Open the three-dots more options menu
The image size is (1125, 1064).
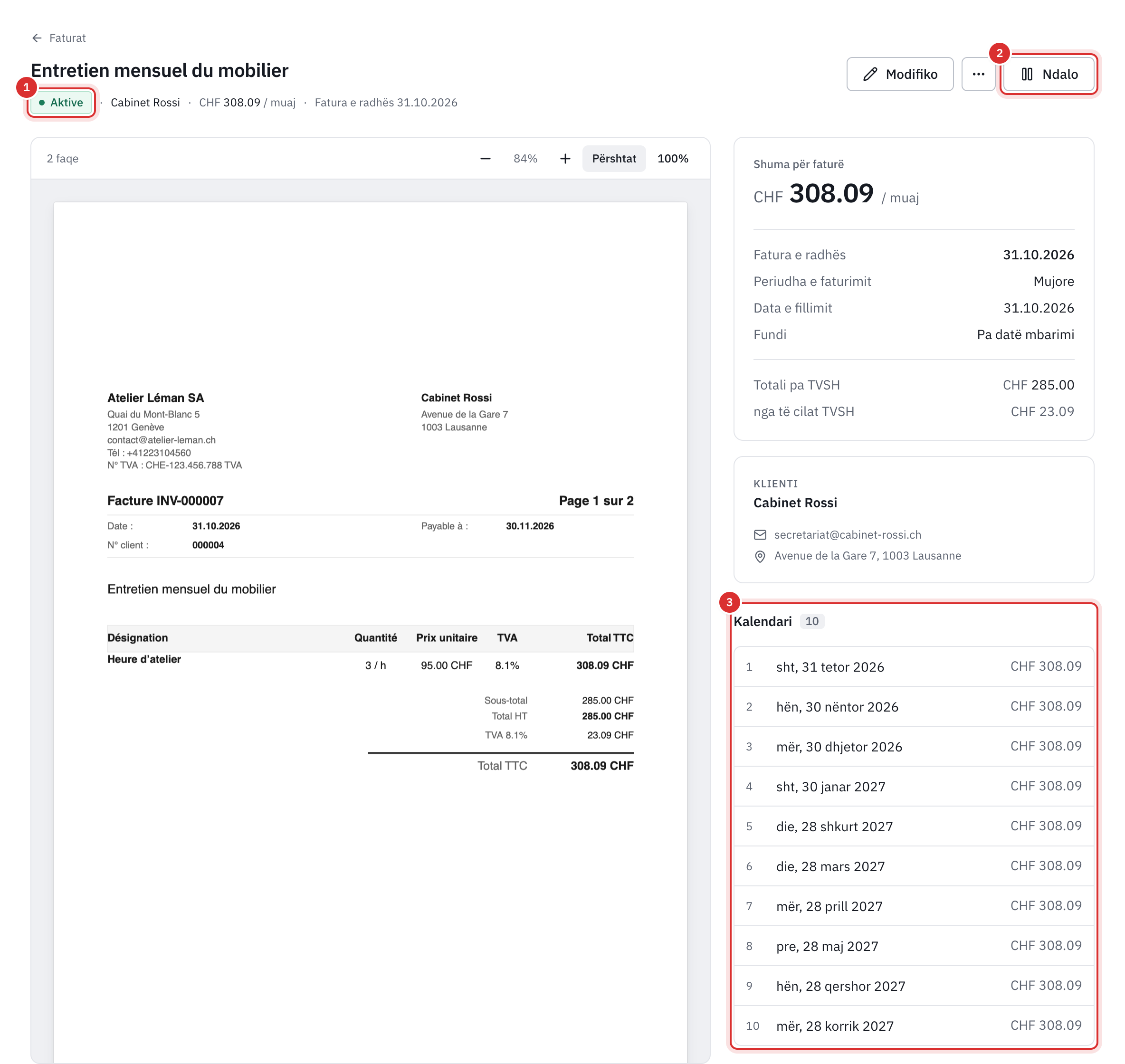[978, 74]
